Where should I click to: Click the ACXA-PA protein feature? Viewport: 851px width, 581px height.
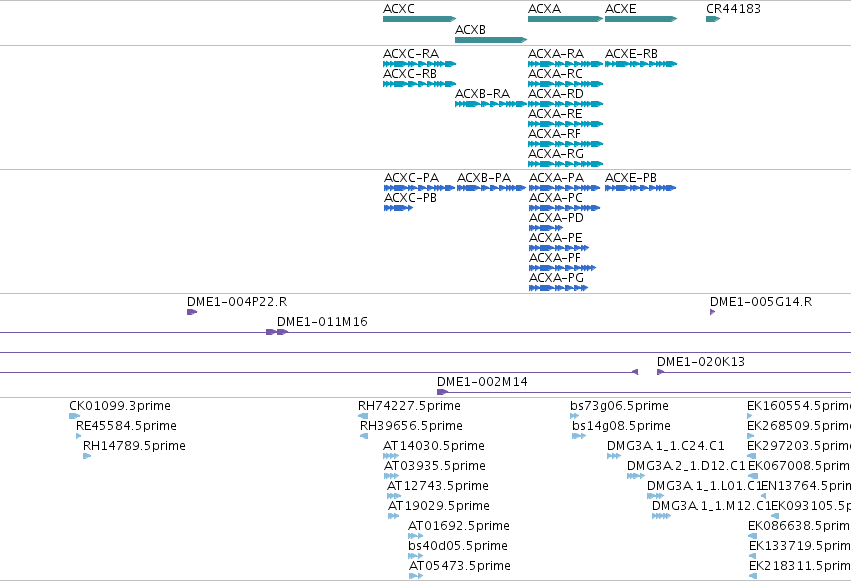click(x=564, y=188)
